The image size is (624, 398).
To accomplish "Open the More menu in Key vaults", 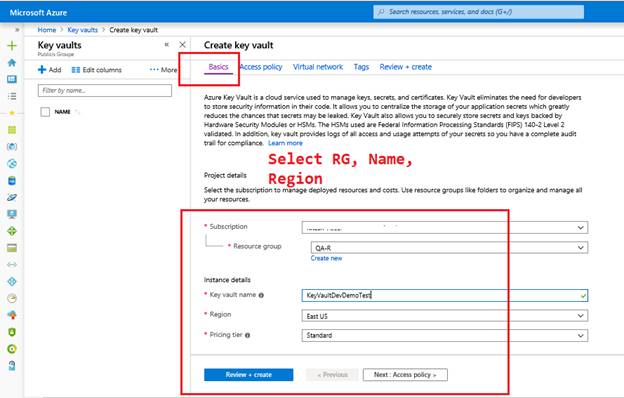I will tap(164, 70).
